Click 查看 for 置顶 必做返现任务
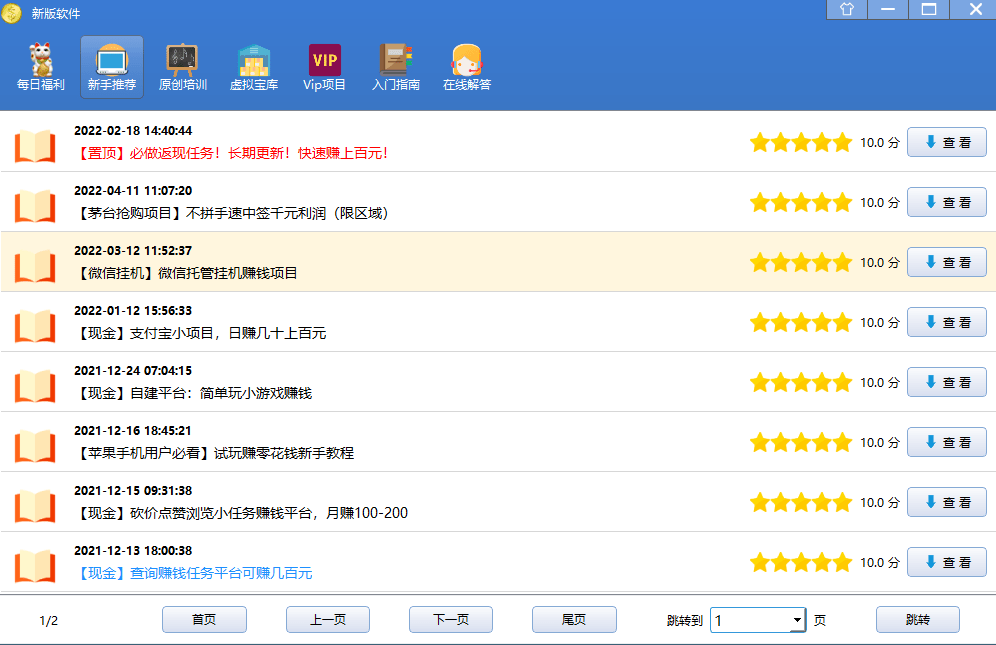The height and width of the screenshot is (645, 996). pyautogui.click(x=946, y=142)
